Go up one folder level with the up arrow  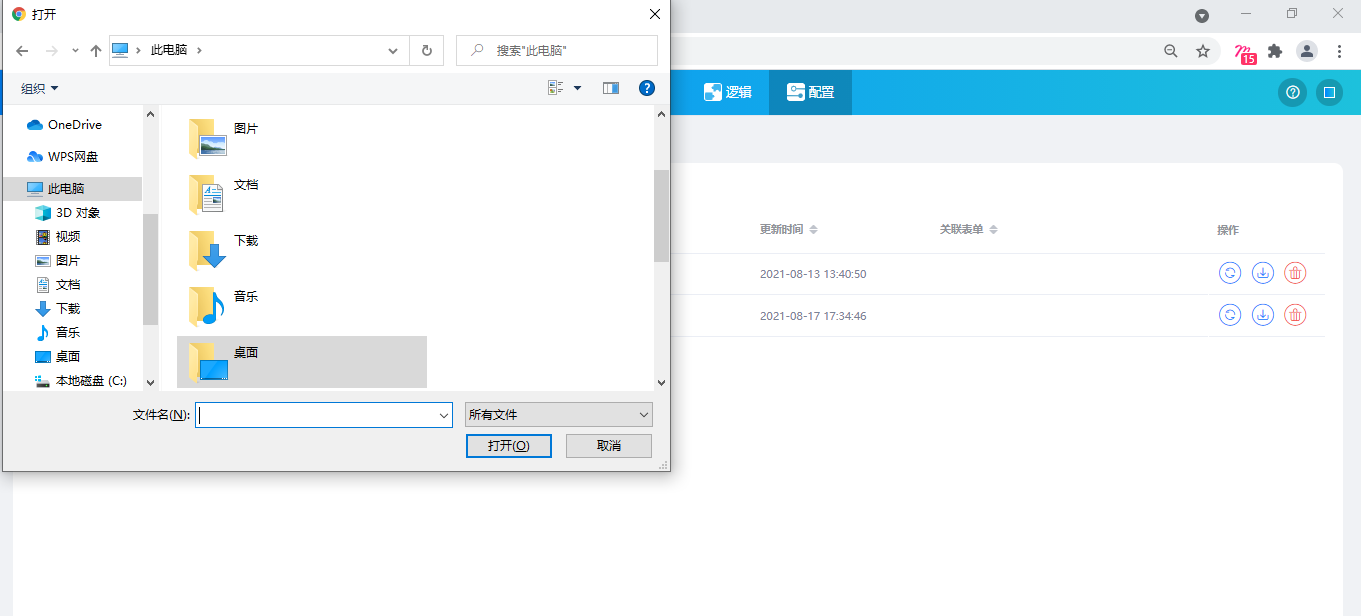pos(96,50)
